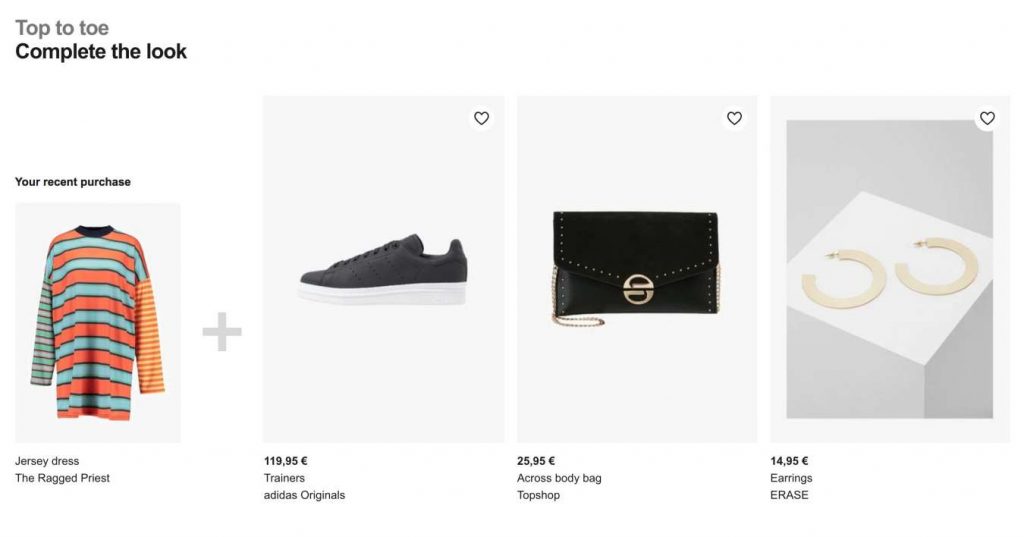The width and height of the screenshot is (1024, 537).
Task: Open the Topshop brand link
Action: (x=538, y=495)
